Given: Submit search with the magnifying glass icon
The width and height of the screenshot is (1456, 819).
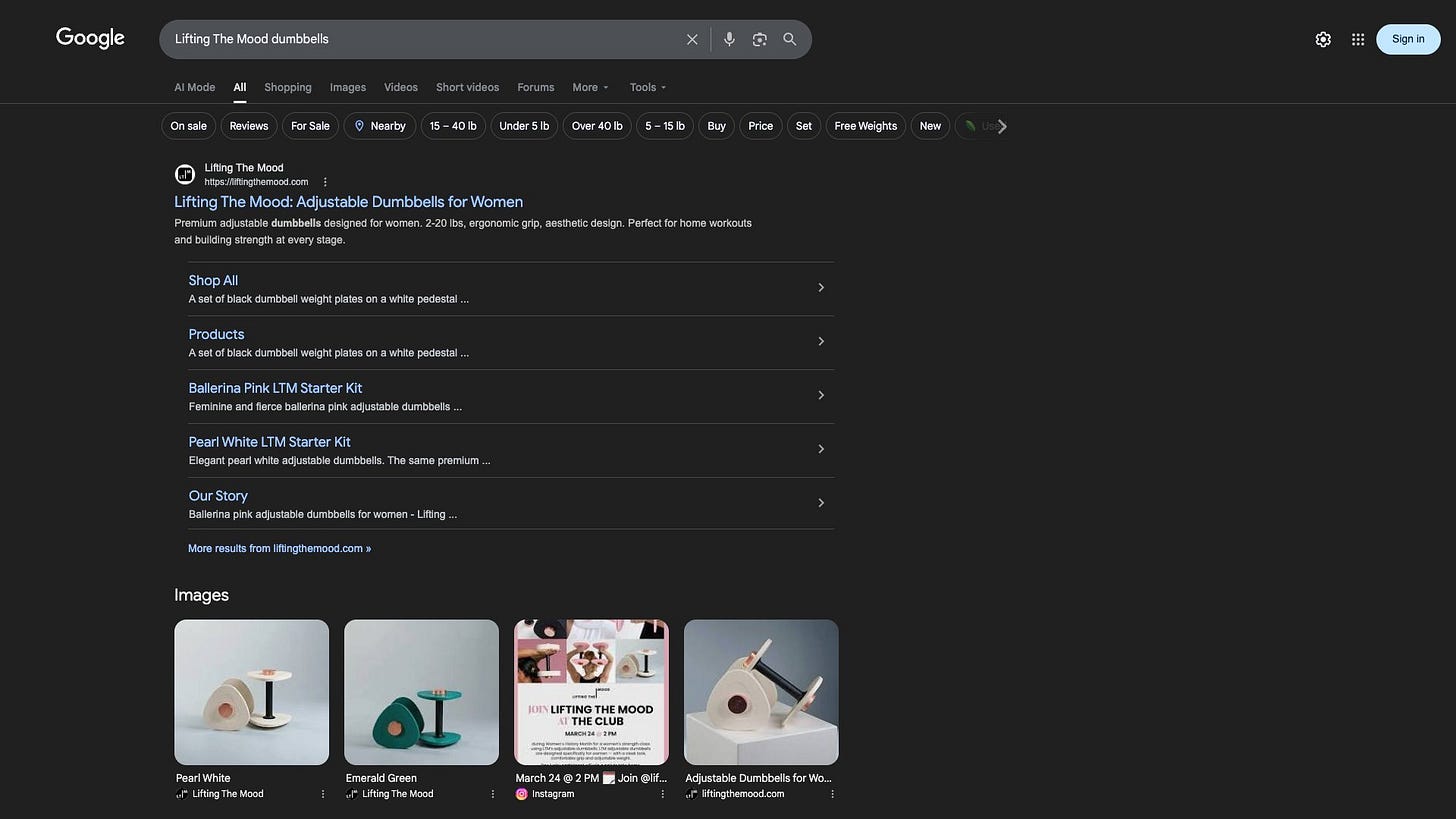Looking at the screenshot, I should pyautogui.click(x=790, y=39).
